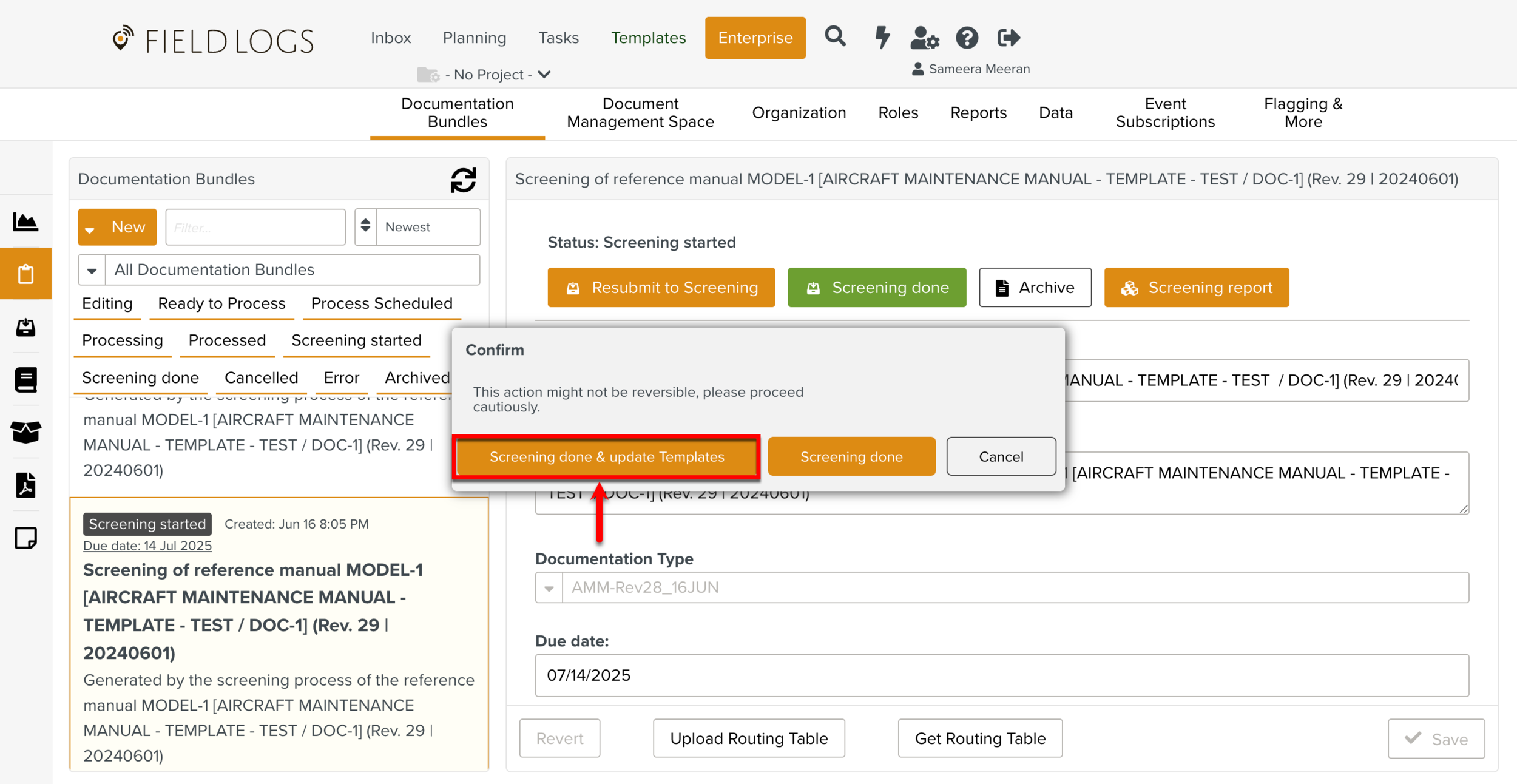Expand the No Project dropdown
This screenshot has height=784, width=1517.
point(544,75)
